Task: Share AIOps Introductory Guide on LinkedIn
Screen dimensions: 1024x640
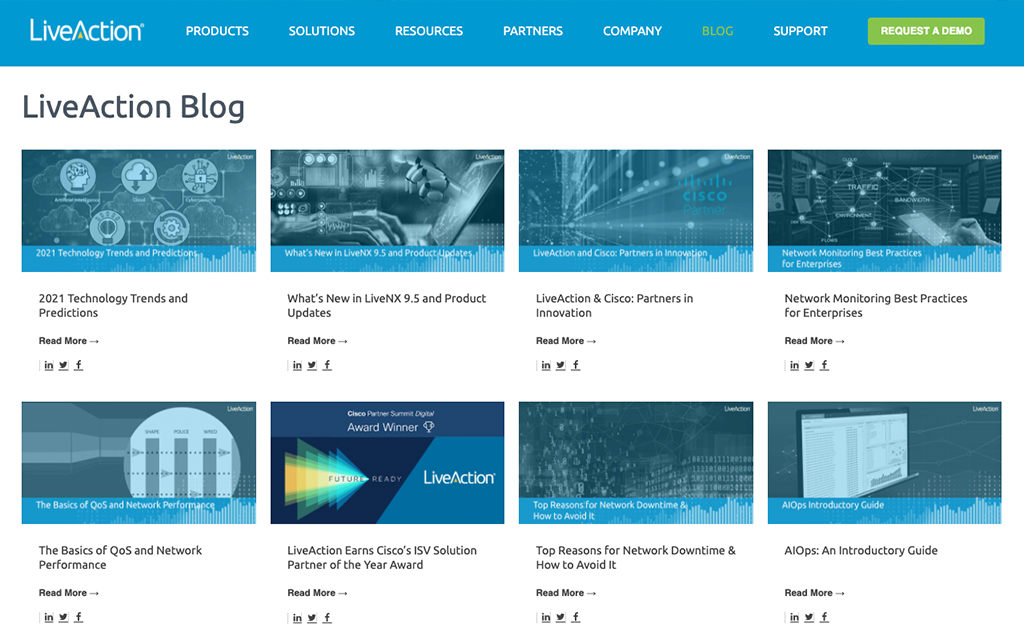Action: tap(794, 617)
